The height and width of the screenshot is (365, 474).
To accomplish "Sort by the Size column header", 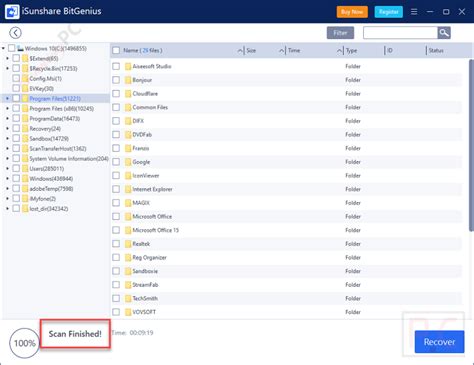I will [x=251, y=50].
